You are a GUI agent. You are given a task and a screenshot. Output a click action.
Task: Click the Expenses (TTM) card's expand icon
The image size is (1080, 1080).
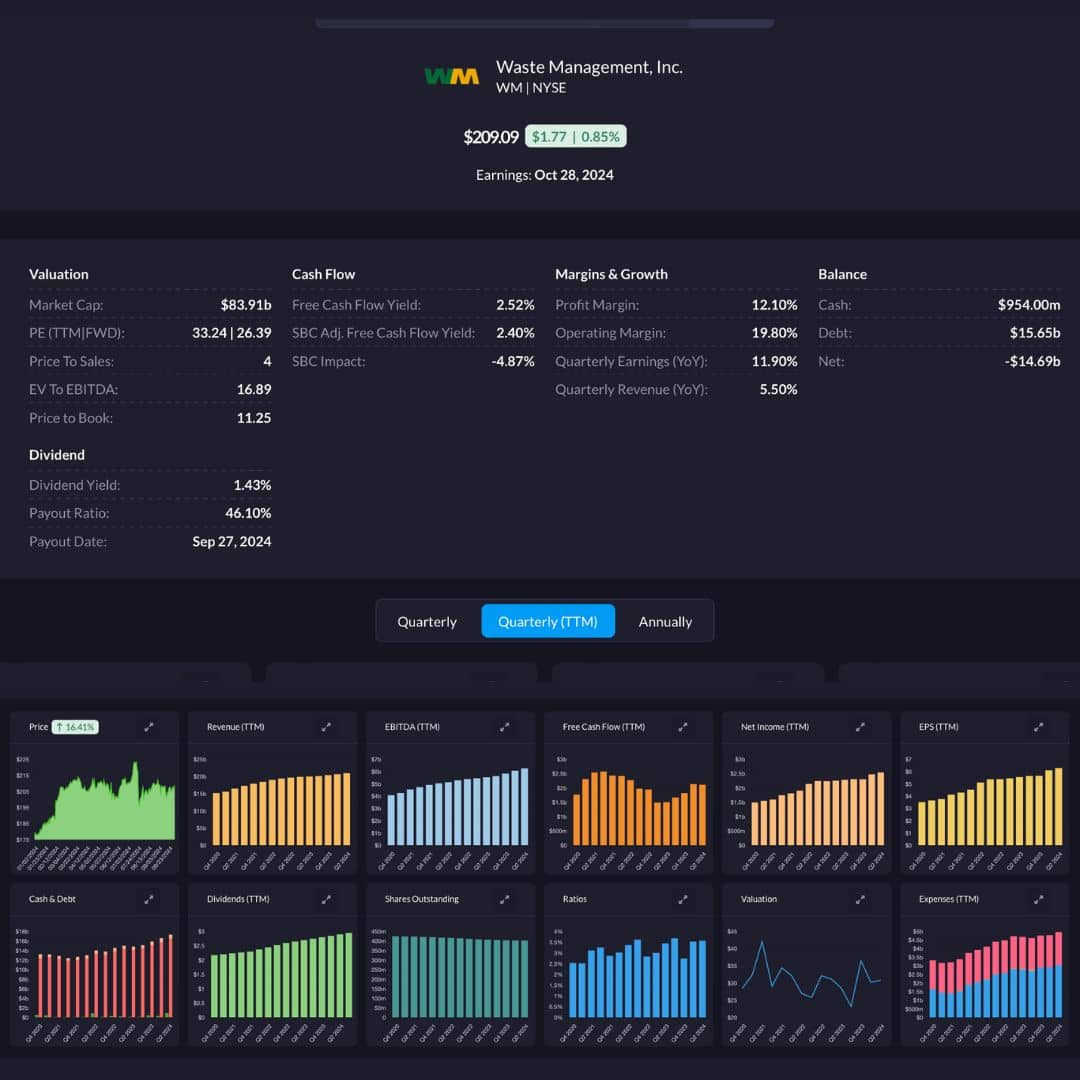click(1039, 899)
